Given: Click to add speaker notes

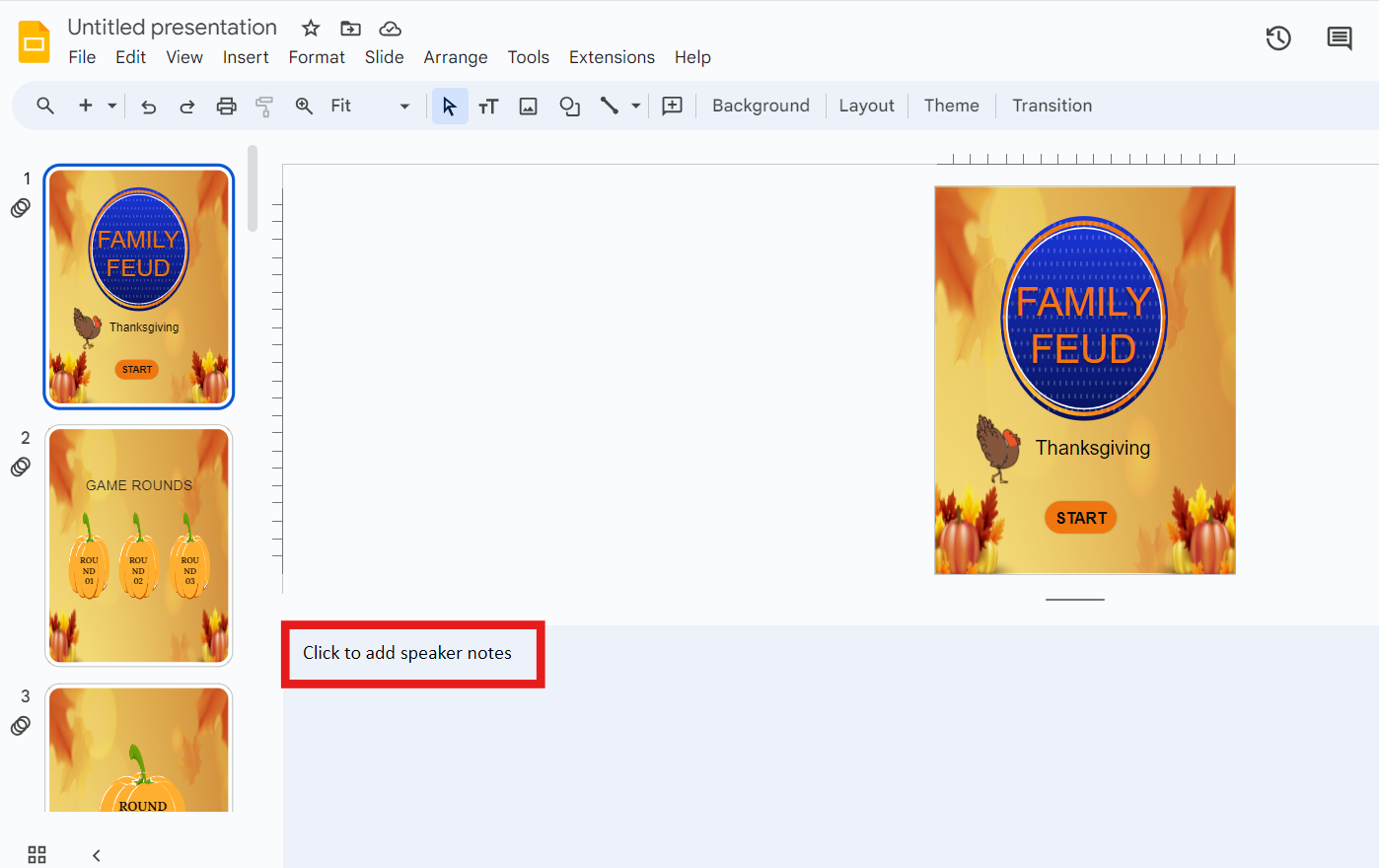Looking at the screenshot, I should click(x=407, y=653).
